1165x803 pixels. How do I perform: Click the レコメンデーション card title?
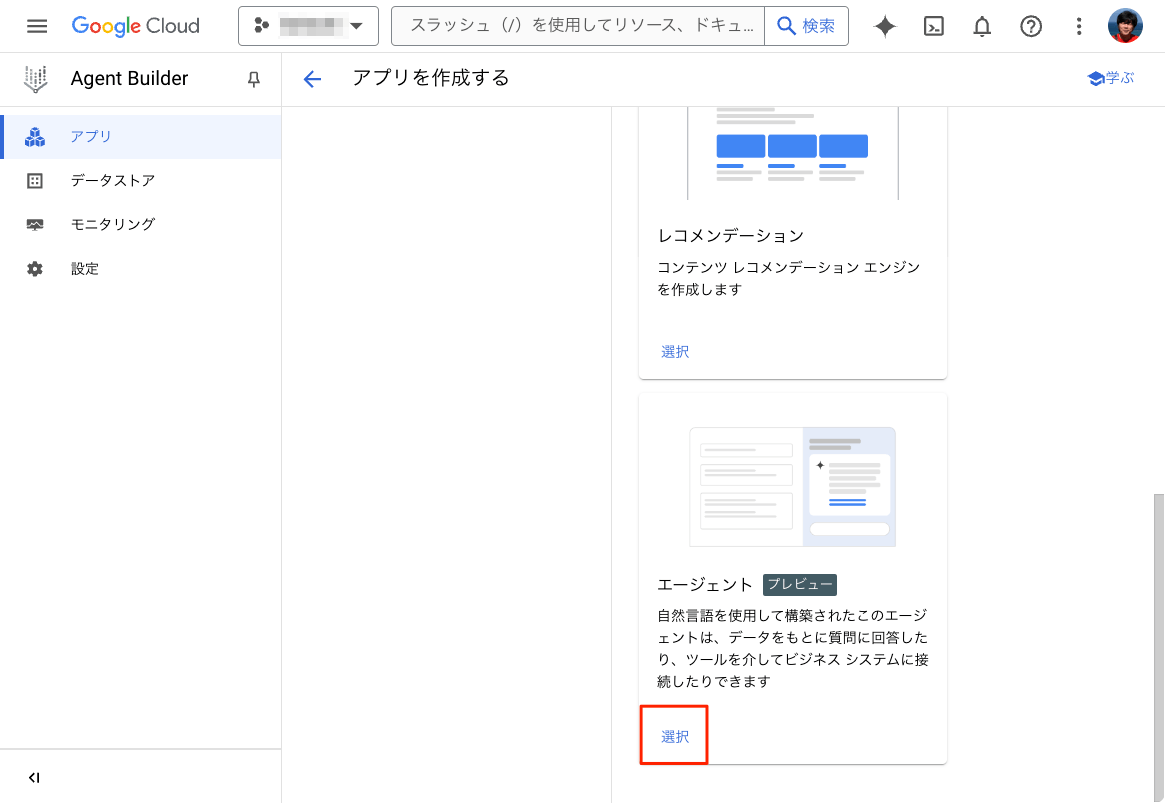730,235
